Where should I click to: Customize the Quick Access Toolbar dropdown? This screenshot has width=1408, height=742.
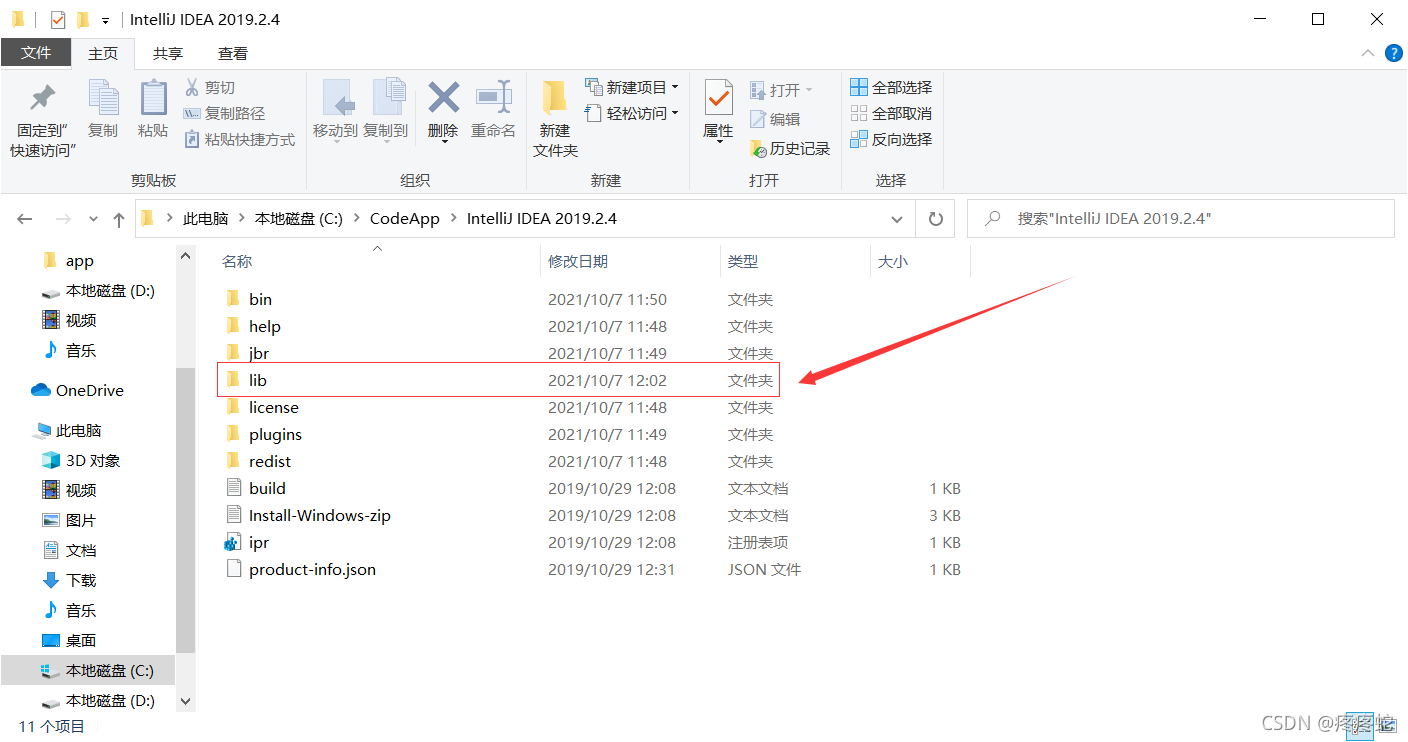pyautogui.click(x=105, y=20)
